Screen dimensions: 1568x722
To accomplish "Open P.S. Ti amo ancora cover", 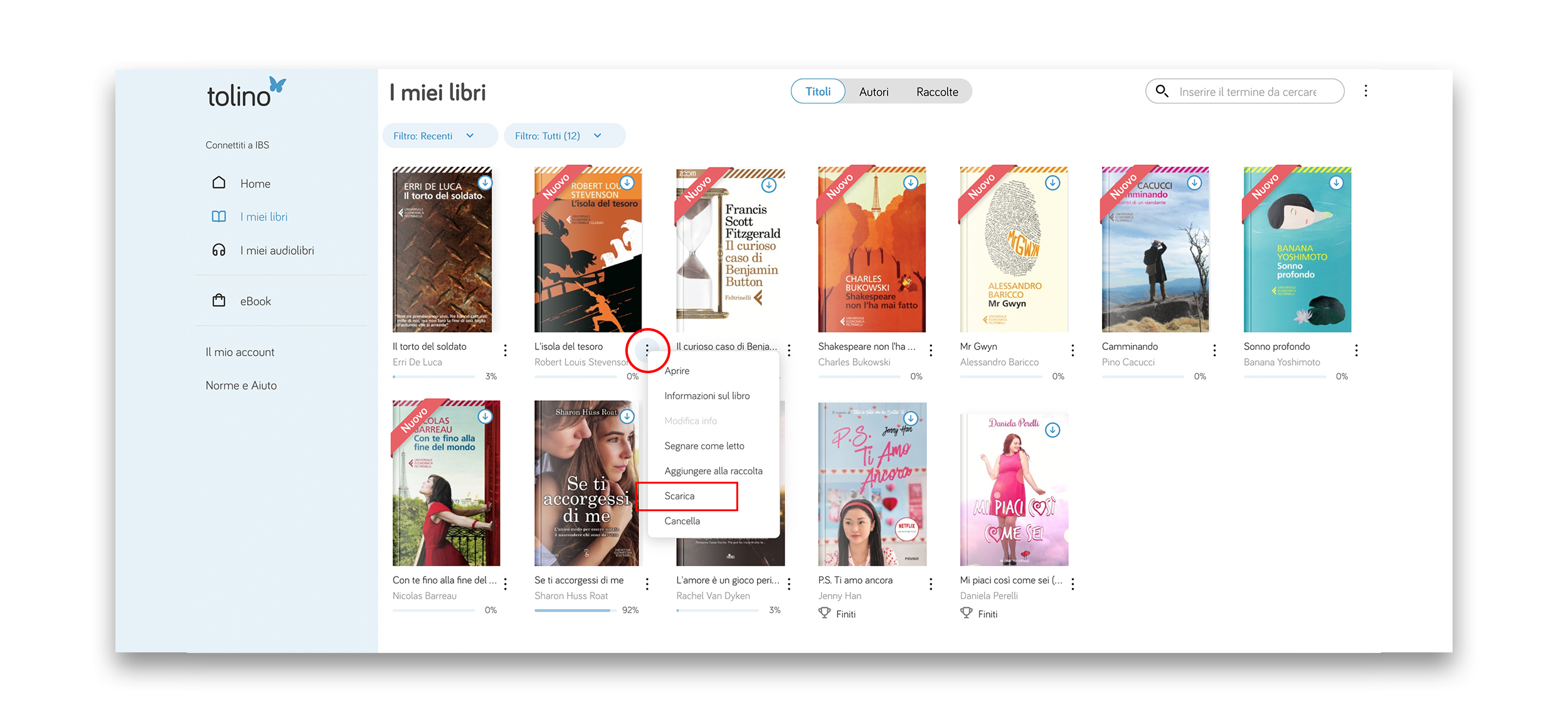I will click(x=872, y=484).
